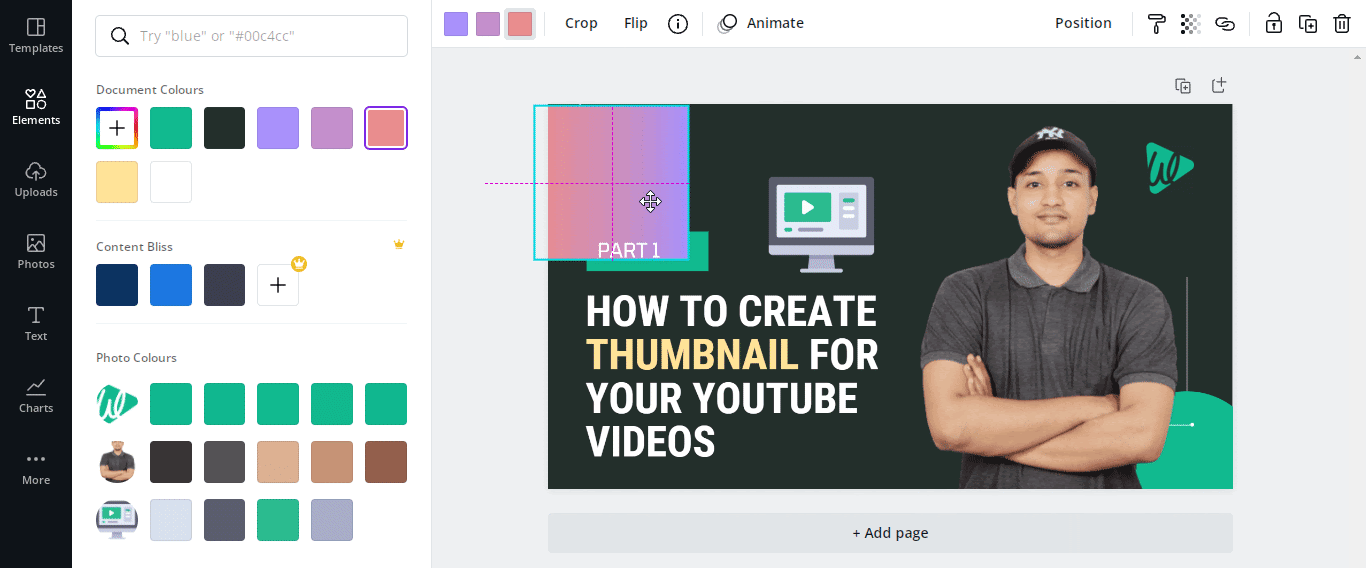The image size is (1366, 568).
Task: Select the monitor illustration colours thumbnail
Action: [117, 520]
